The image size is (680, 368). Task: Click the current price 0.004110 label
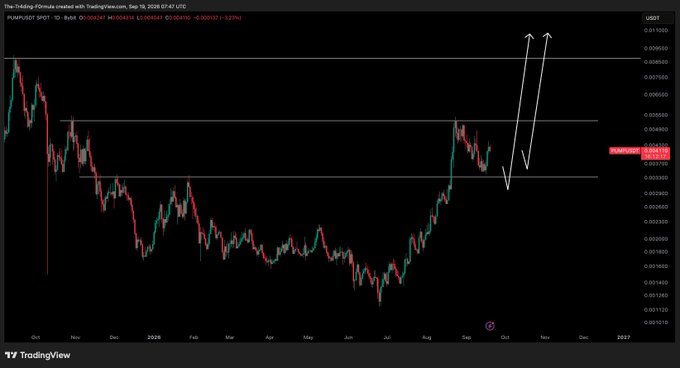[656, 150]
